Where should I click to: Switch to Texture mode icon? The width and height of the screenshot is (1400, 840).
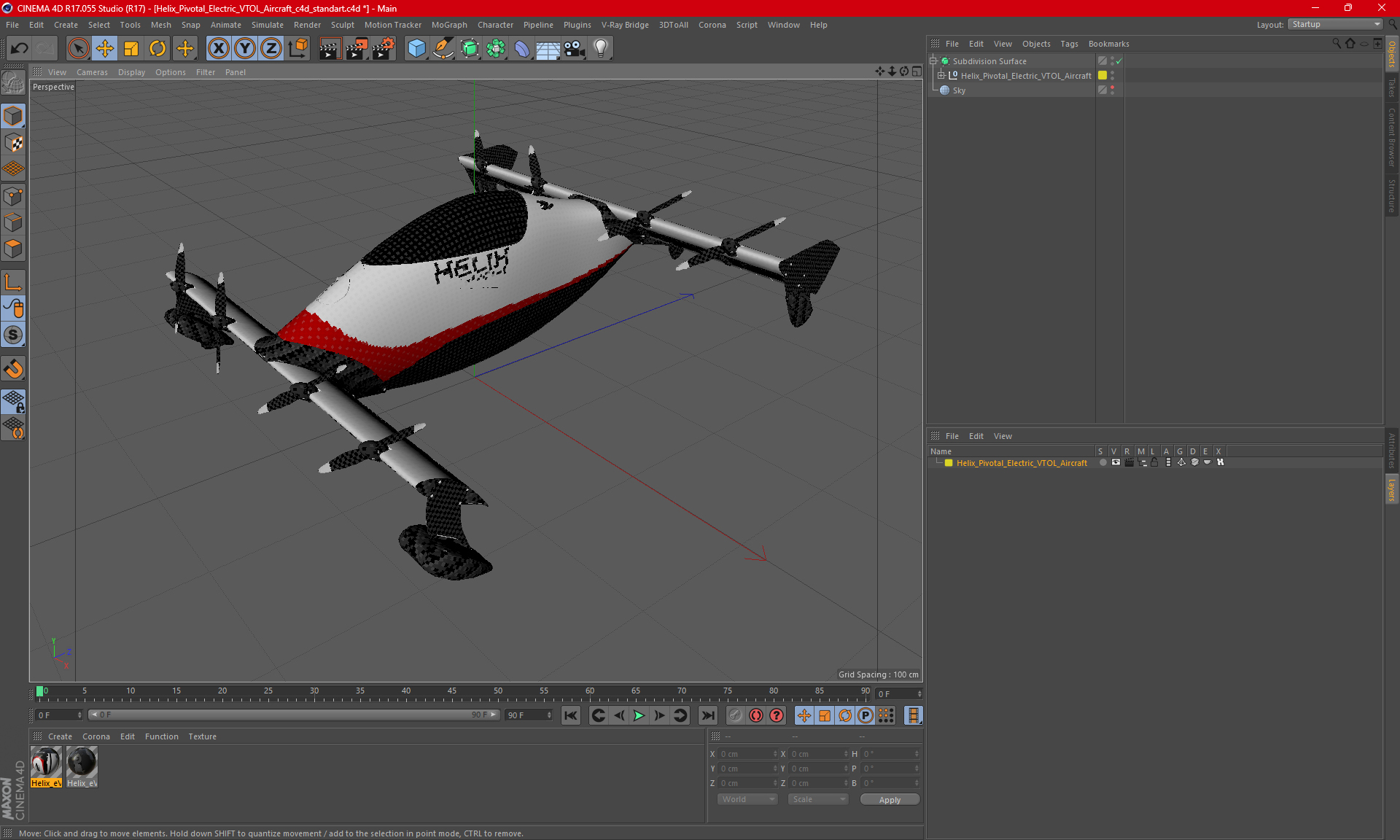[x=13, y=143]
